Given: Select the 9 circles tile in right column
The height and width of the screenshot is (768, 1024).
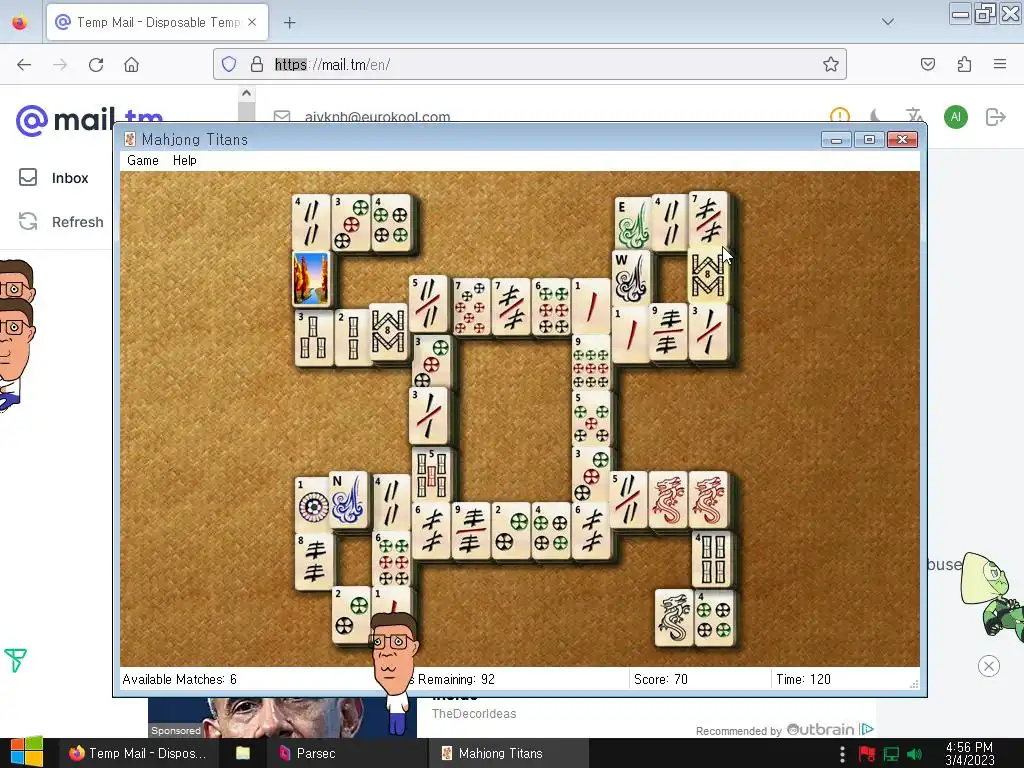Looking at the screenshot, I should tap(591, 362).
